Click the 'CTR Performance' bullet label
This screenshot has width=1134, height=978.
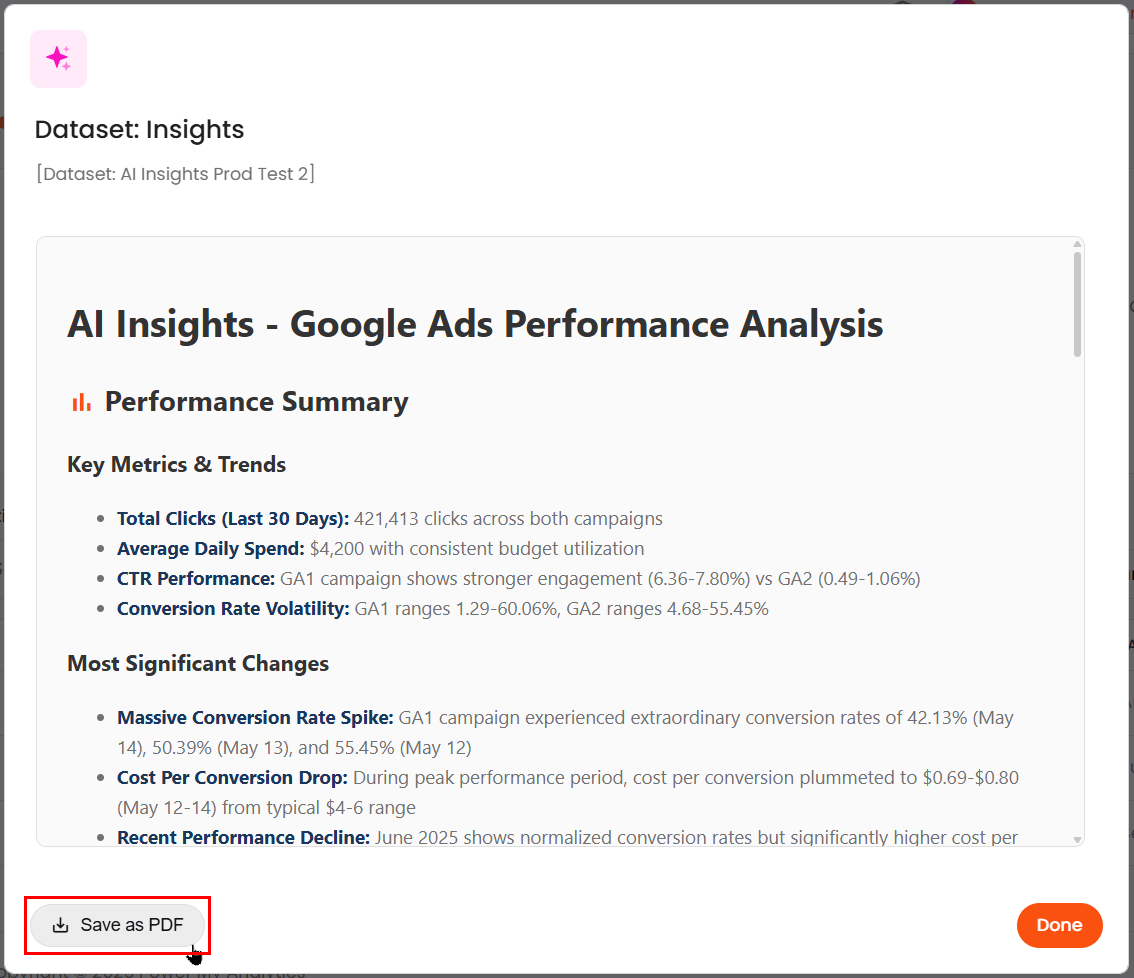click(x=195, y=578)
